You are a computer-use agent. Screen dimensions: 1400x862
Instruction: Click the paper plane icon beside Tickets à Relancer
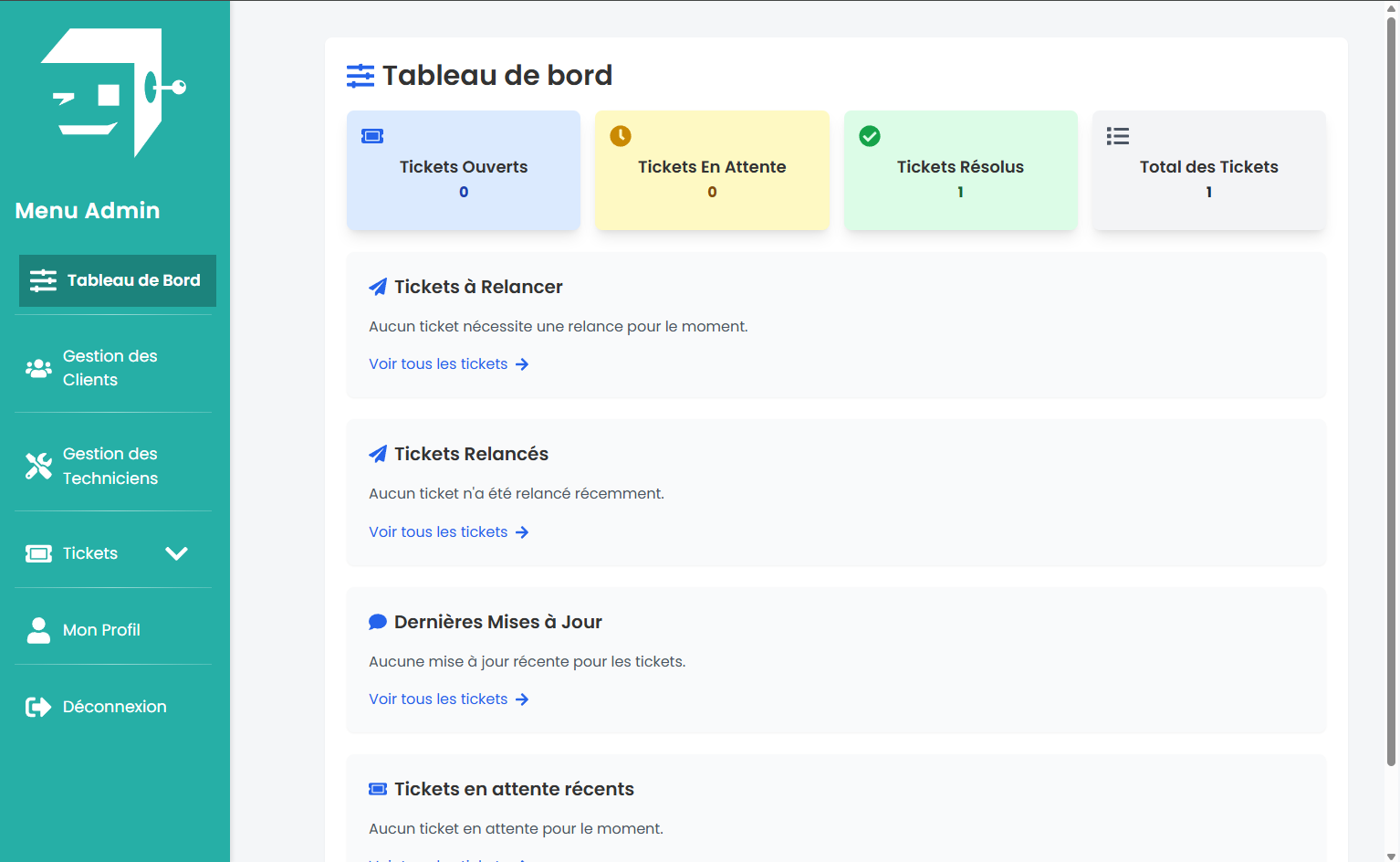[377, 286]
